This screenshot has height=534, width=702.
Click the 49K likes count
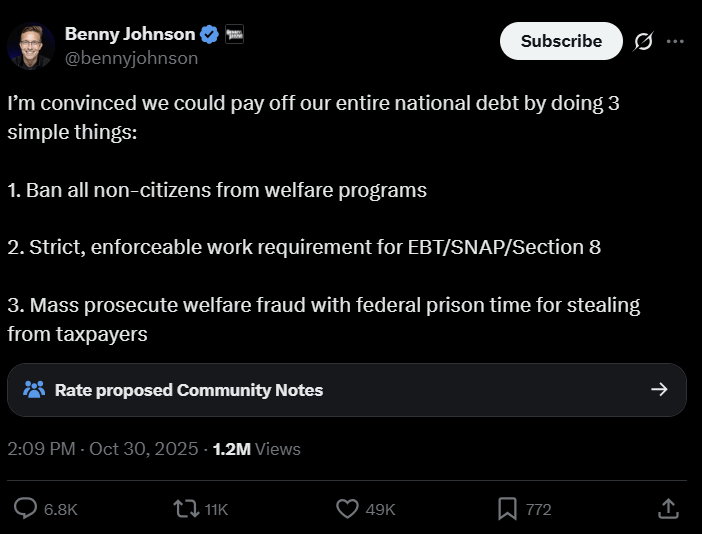point(380,510)
